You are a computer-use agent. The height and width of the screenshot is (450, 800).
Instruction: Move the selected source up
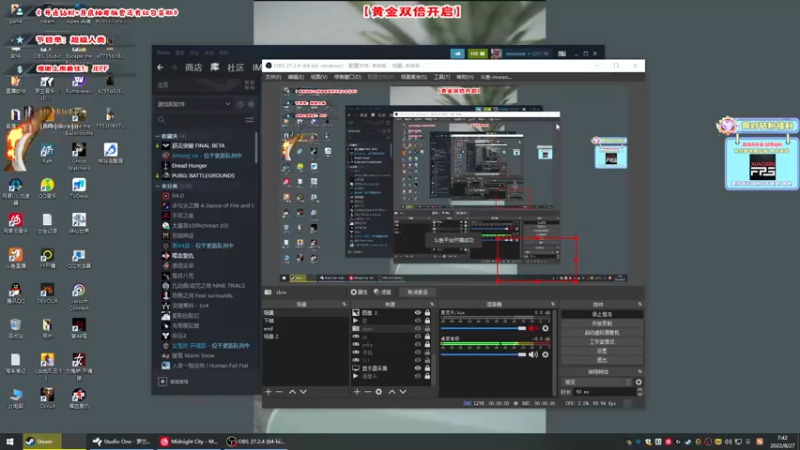pos(392,392)
